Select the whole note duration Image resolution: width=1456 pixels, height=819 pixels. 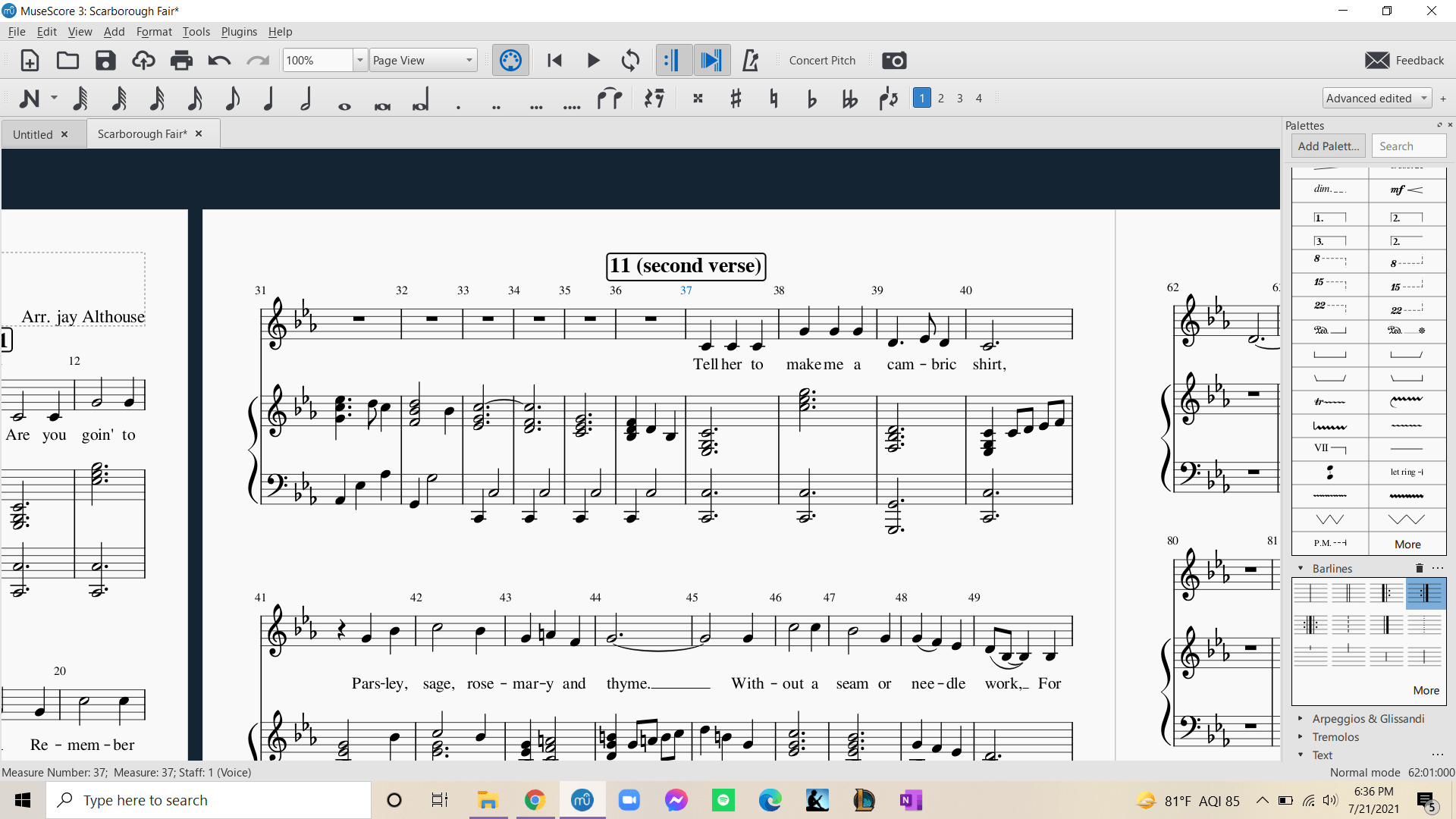click(x=344, y=105)
